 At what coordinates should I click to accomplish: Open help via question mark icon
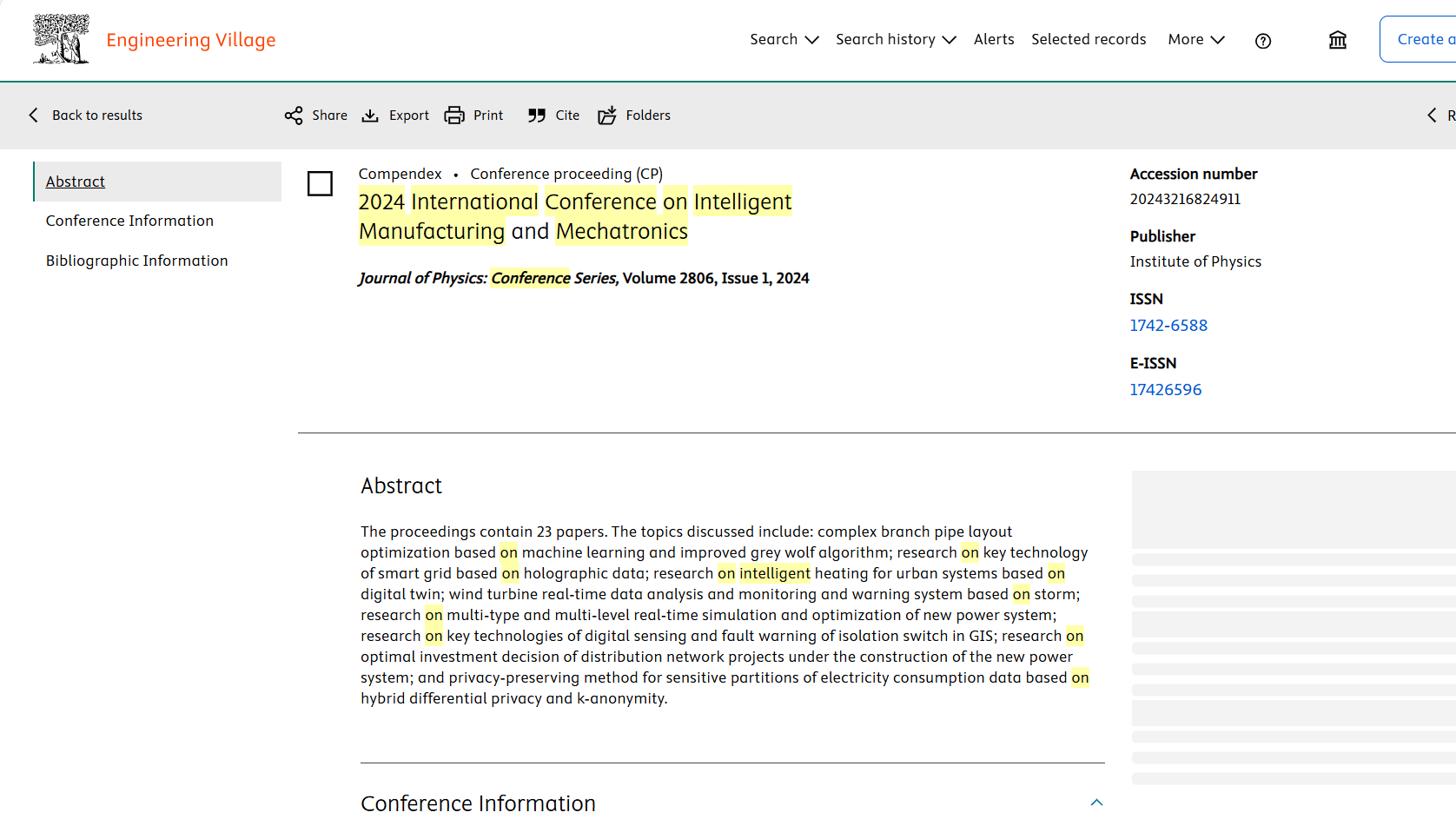1263,41
